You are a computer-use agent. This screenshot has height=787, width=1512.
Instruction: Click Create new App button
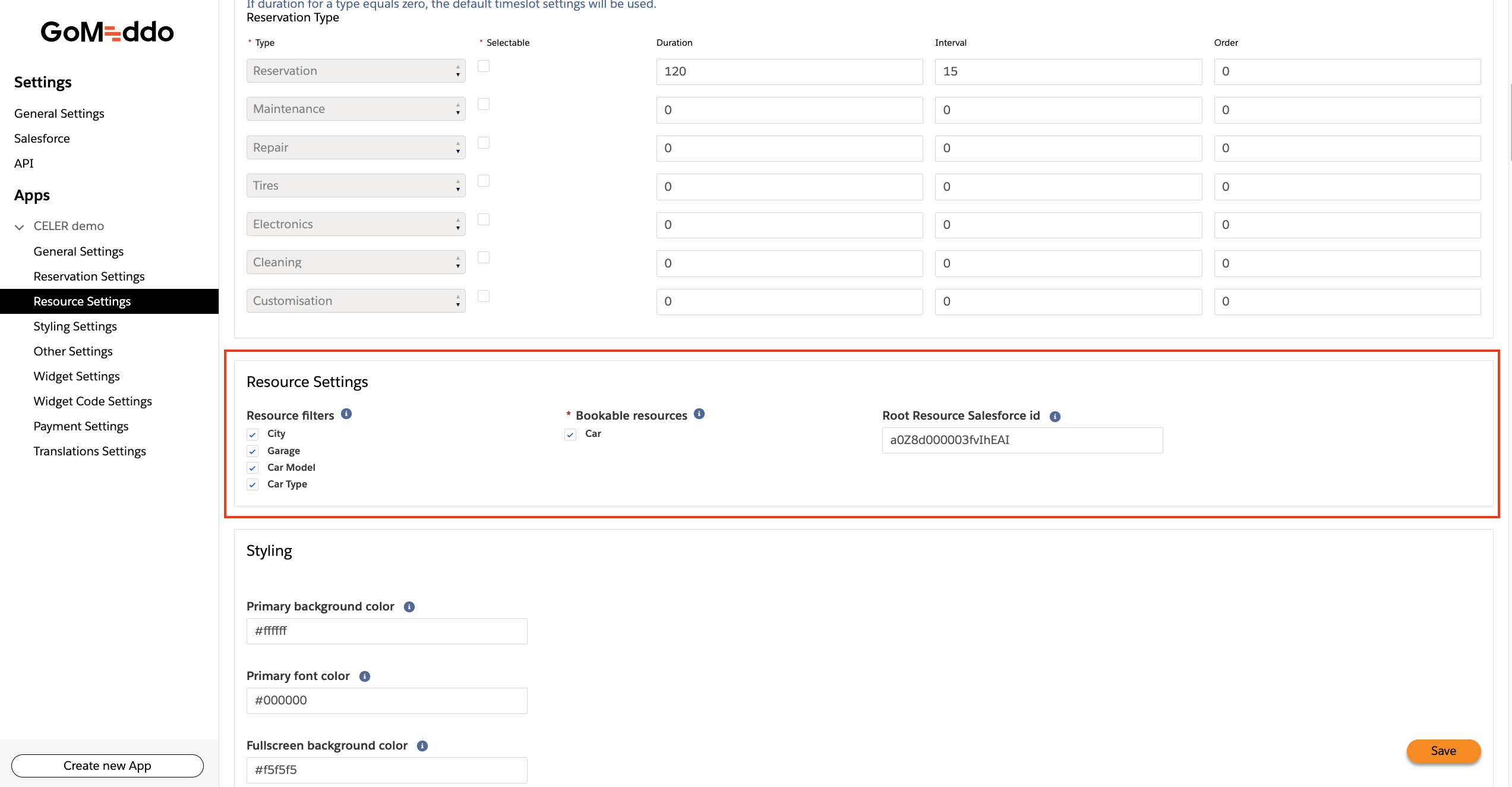click(107, 766)
